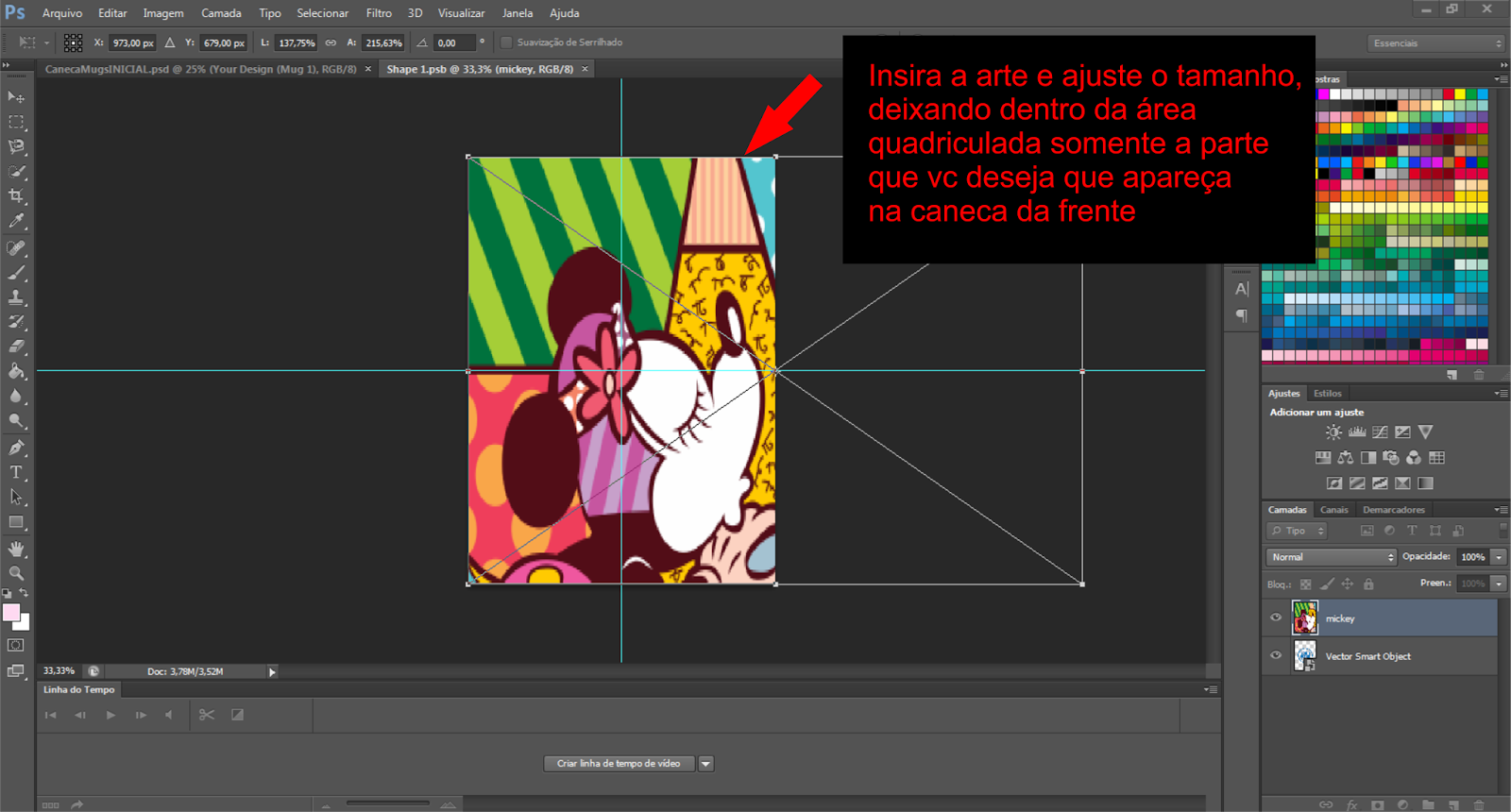This screenshot has height=812, width=1511.
Task: Open the Essenciais workspace dropdown
Action: tap(1435, 43)
